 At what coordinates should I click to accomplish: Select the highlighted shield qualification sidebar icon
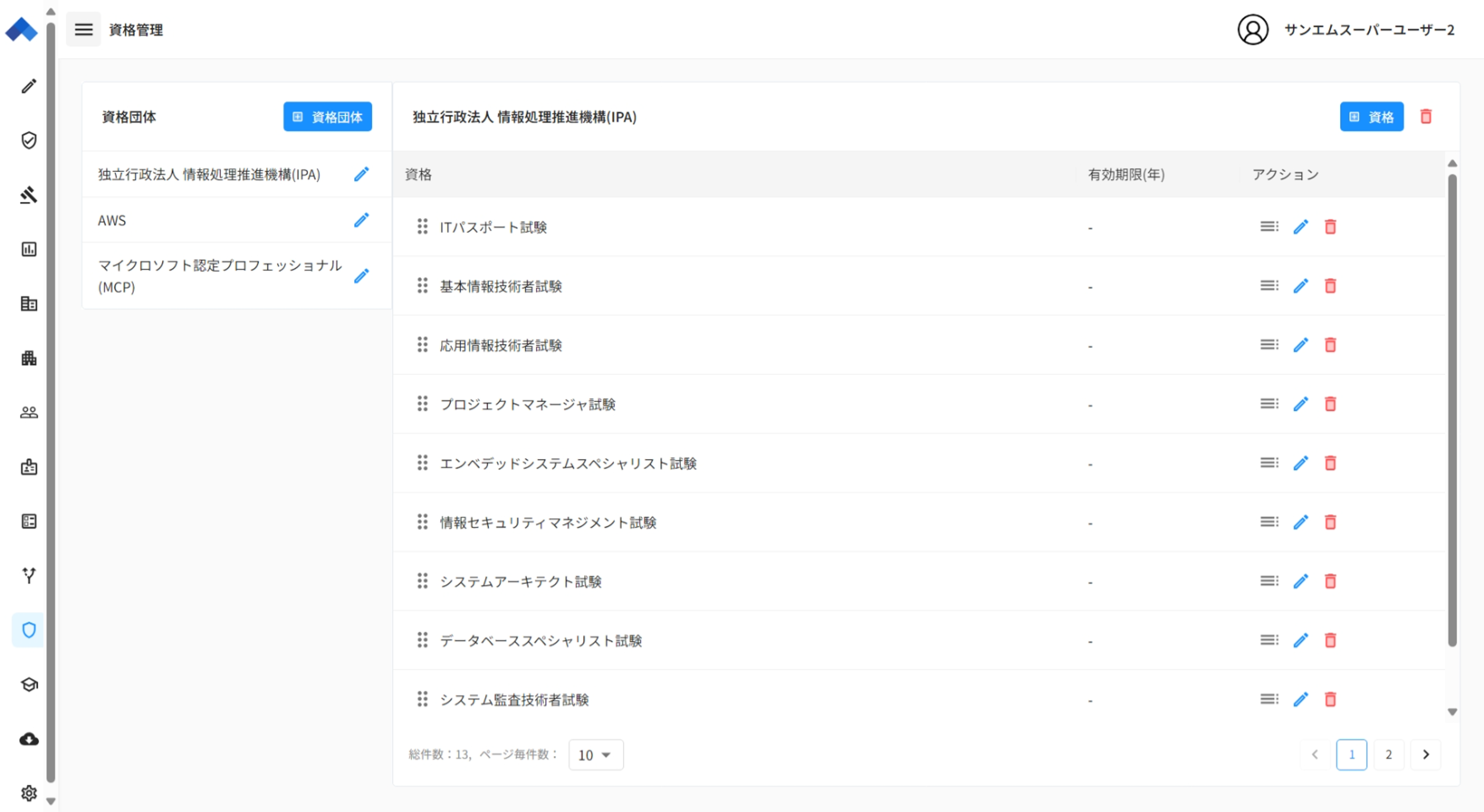pos(29,630)
